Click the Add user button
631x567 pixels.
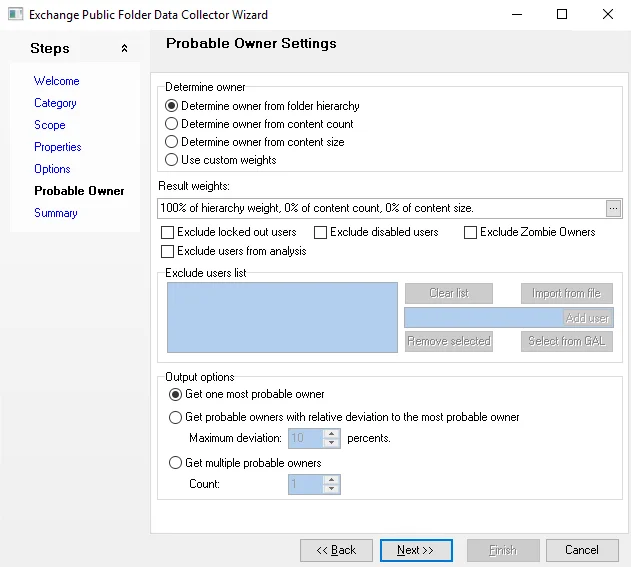coord(588,318)
